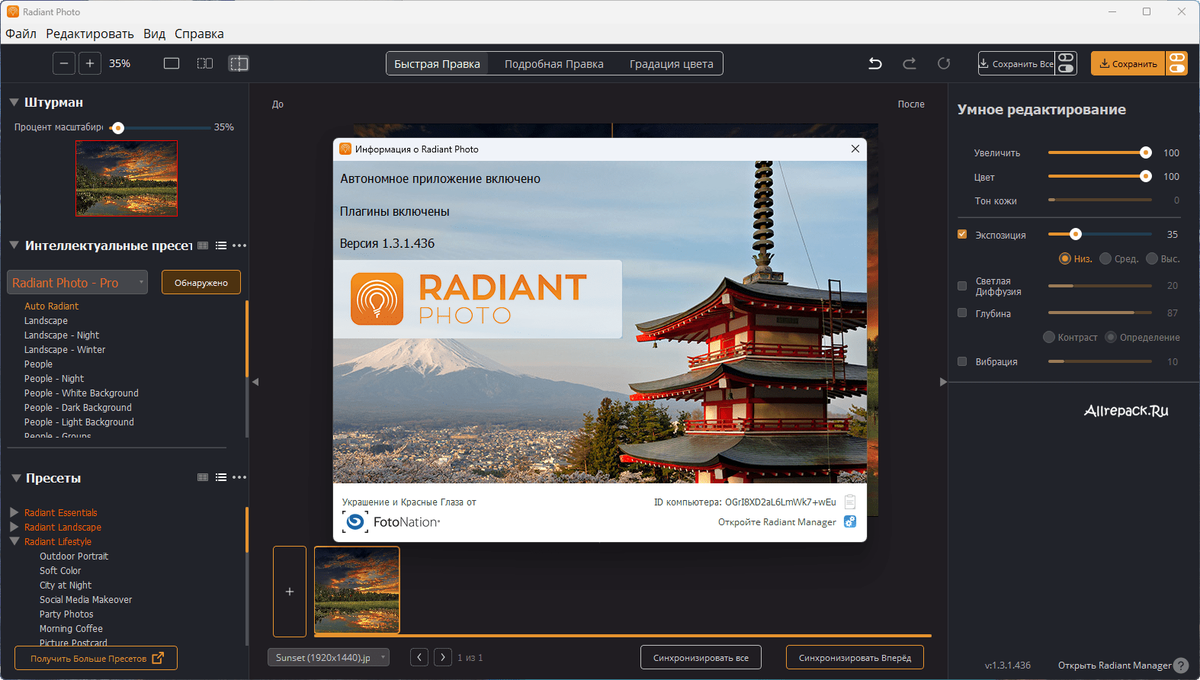Enable the Вибрация checkbox
The width and height of the screenshot is (1200, 680).
[962, 361]
